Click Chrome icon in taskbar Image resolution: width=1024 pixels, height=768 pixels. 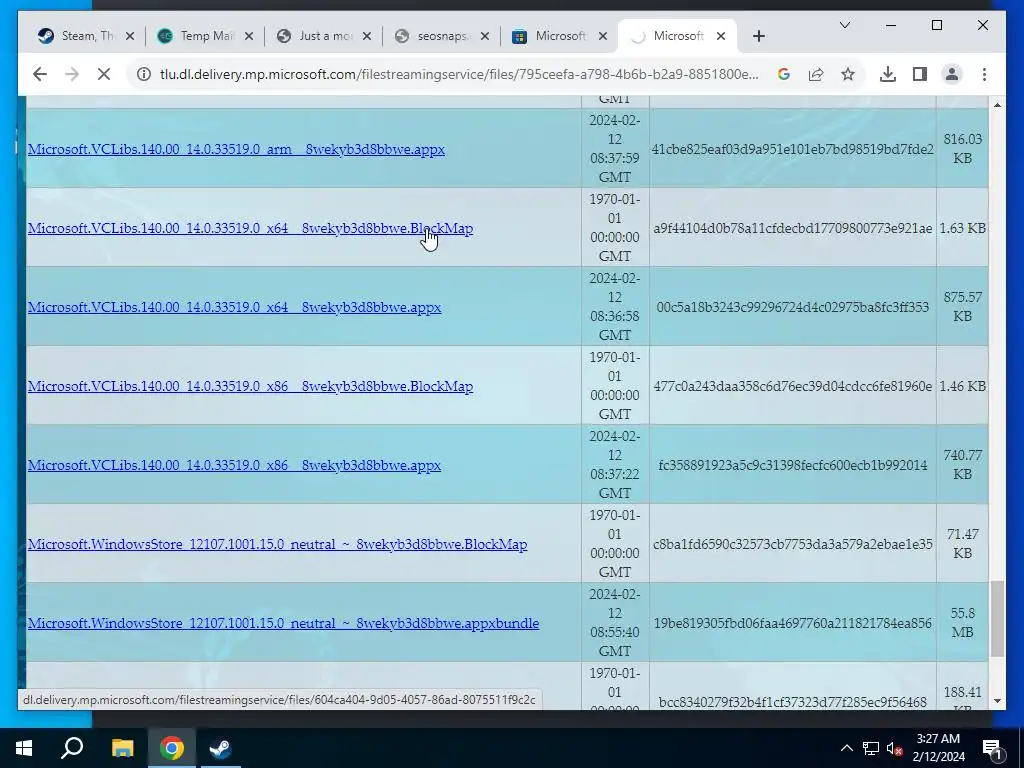[x=172, y=748]
